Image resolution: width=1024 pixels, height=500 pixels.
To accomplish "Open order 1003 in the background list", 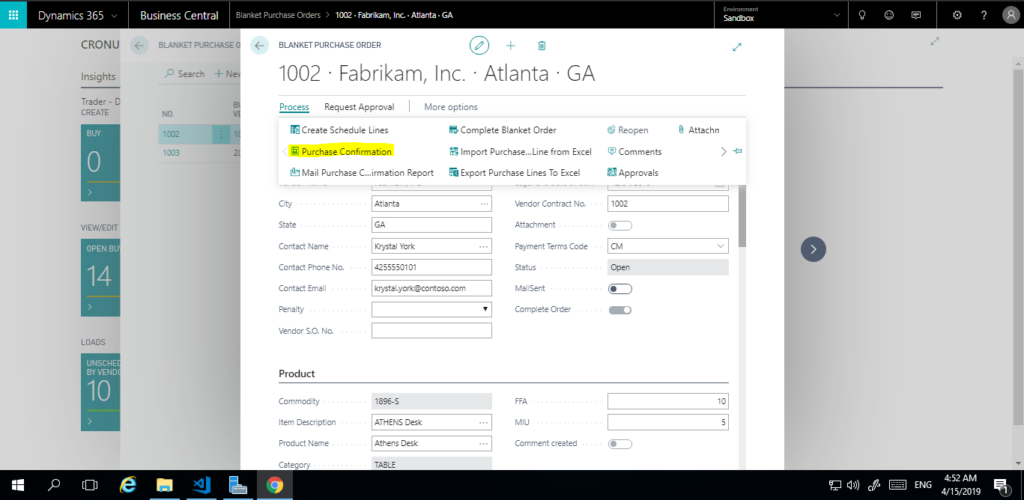I will tap(171, 153).
